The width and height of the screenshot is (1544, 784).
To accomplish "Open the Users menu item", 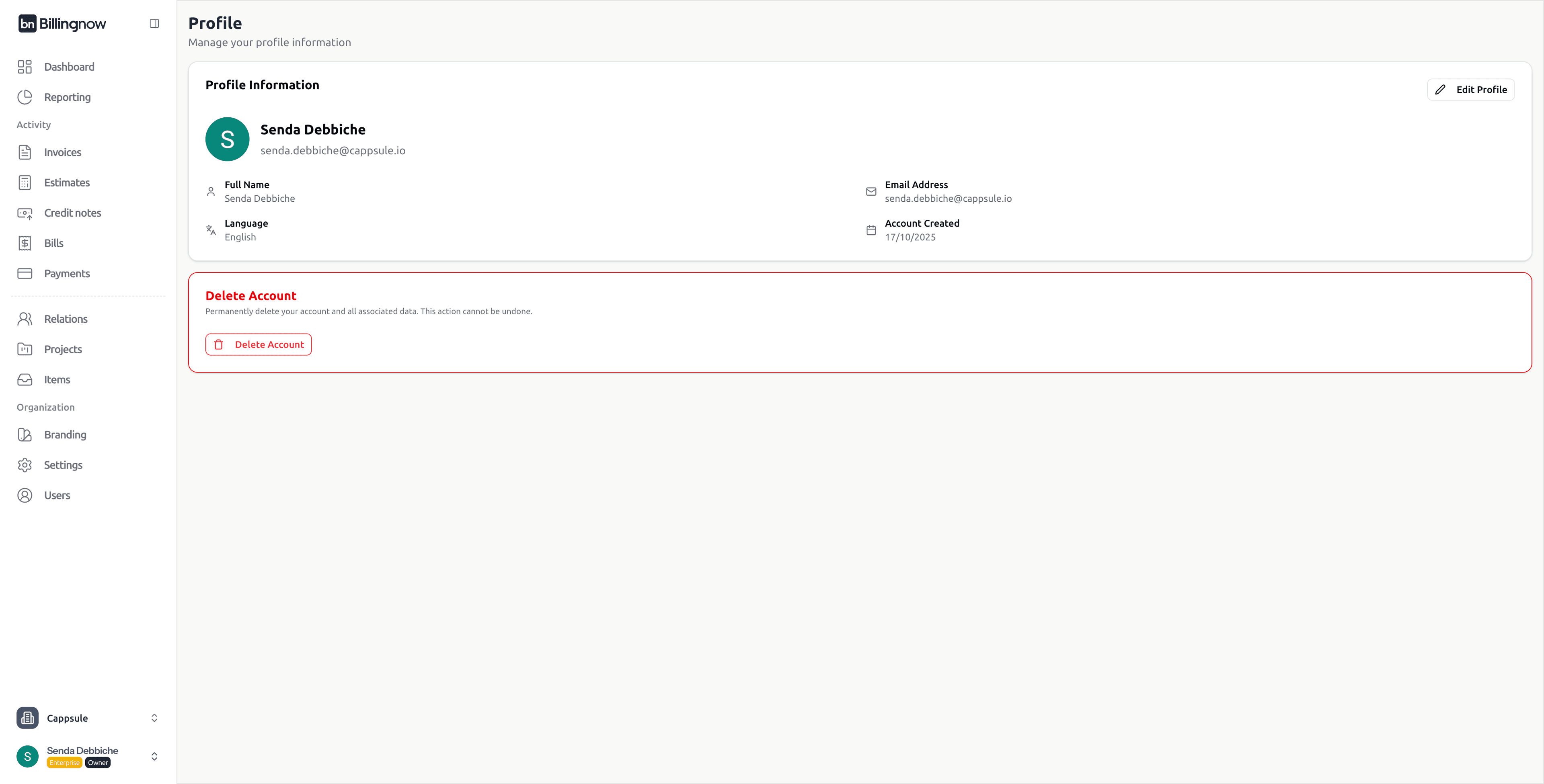I will [x=57, y=495].
